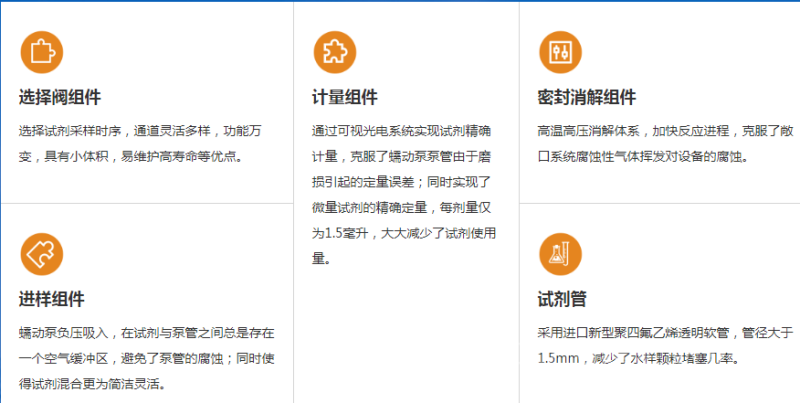
Task: Click the line starting 1.5mm，减少了水样颗粒
Action: 638,359
